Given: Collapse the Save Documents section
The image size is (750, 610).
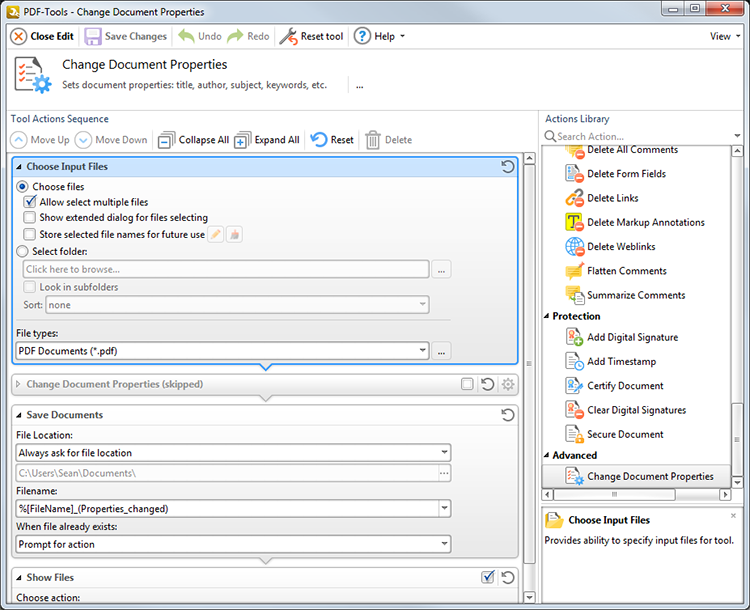Looking at the screenshot, I should [19, 415].
